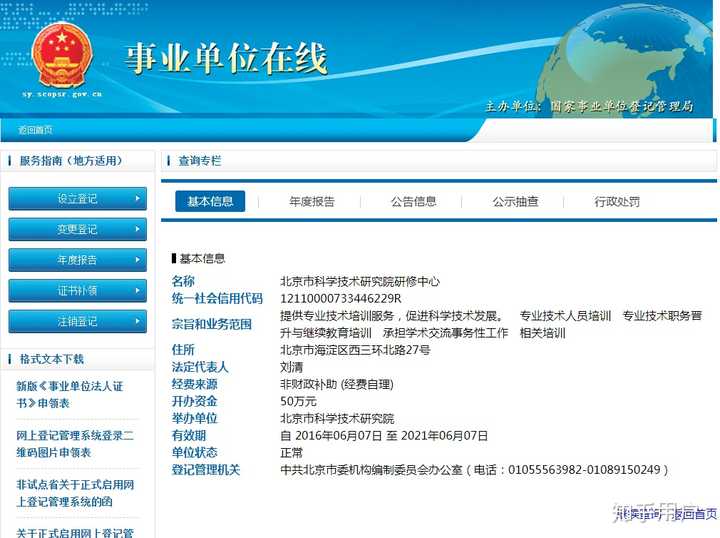This screenshot has width=720, height=538.
Task: Open the 关于正式启用网上登记管 link
Action: click(x=75, y=532)
